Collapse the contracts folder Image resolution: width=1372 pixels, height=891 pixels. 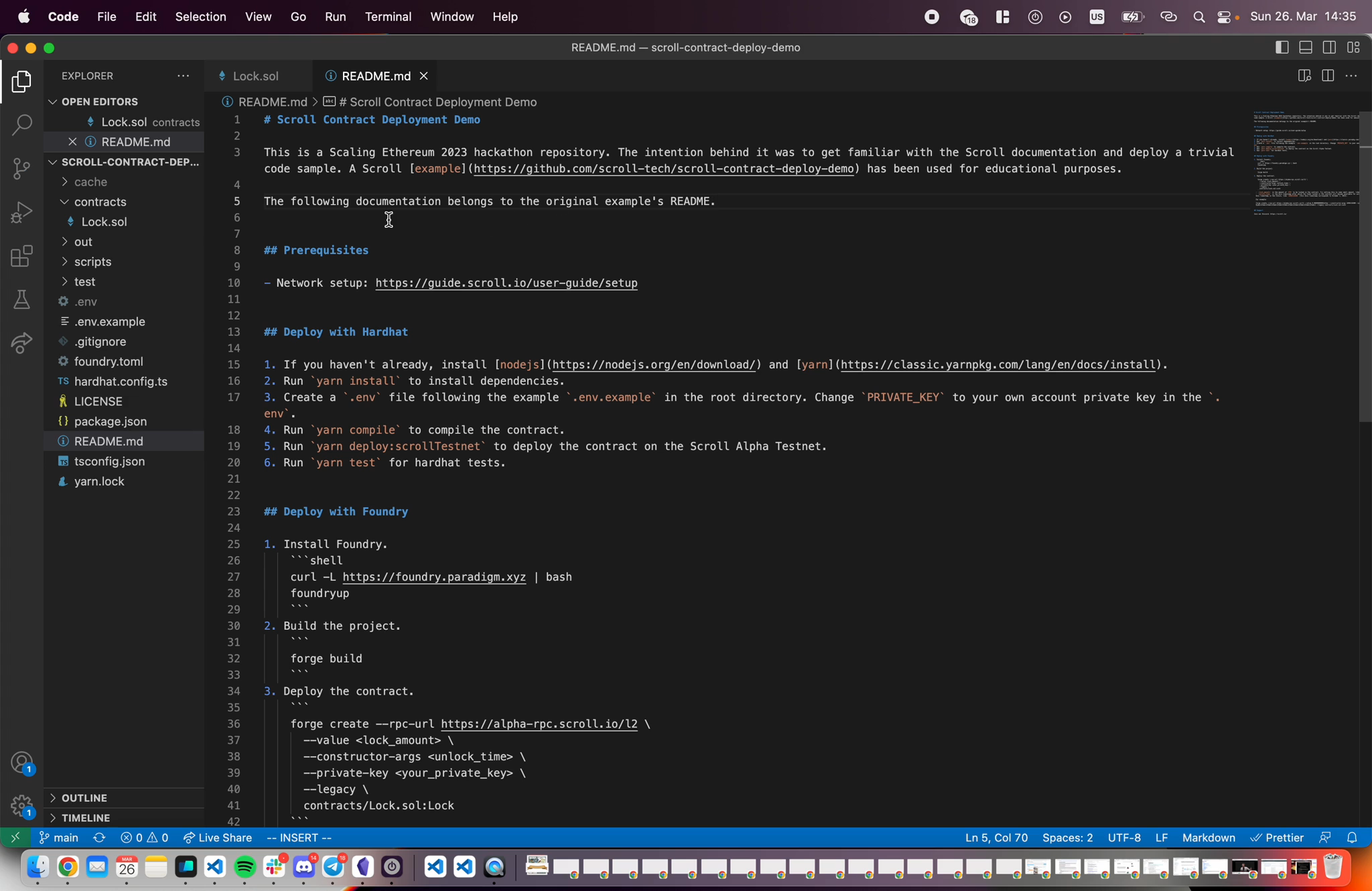pos(125,202)
